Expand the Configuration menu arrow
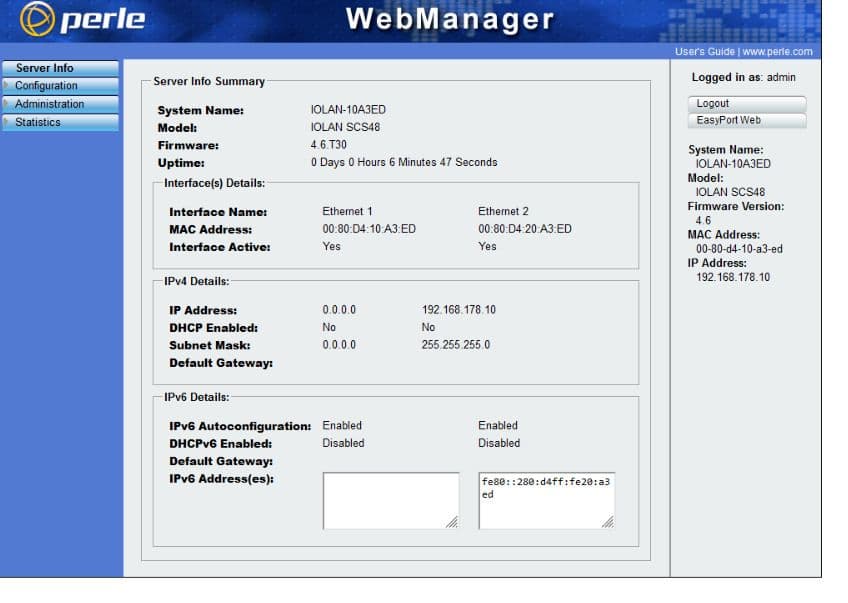The height and width of the screenshot is (603, 848). click(6, 86)
